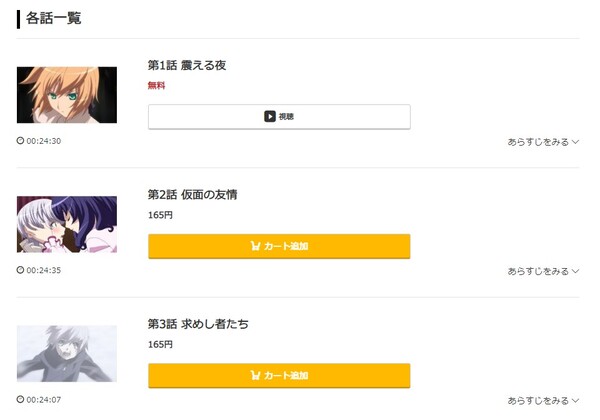Click clock icon beside 00:24:07 duration
600x420 pixels.
(x=20, y=400)
